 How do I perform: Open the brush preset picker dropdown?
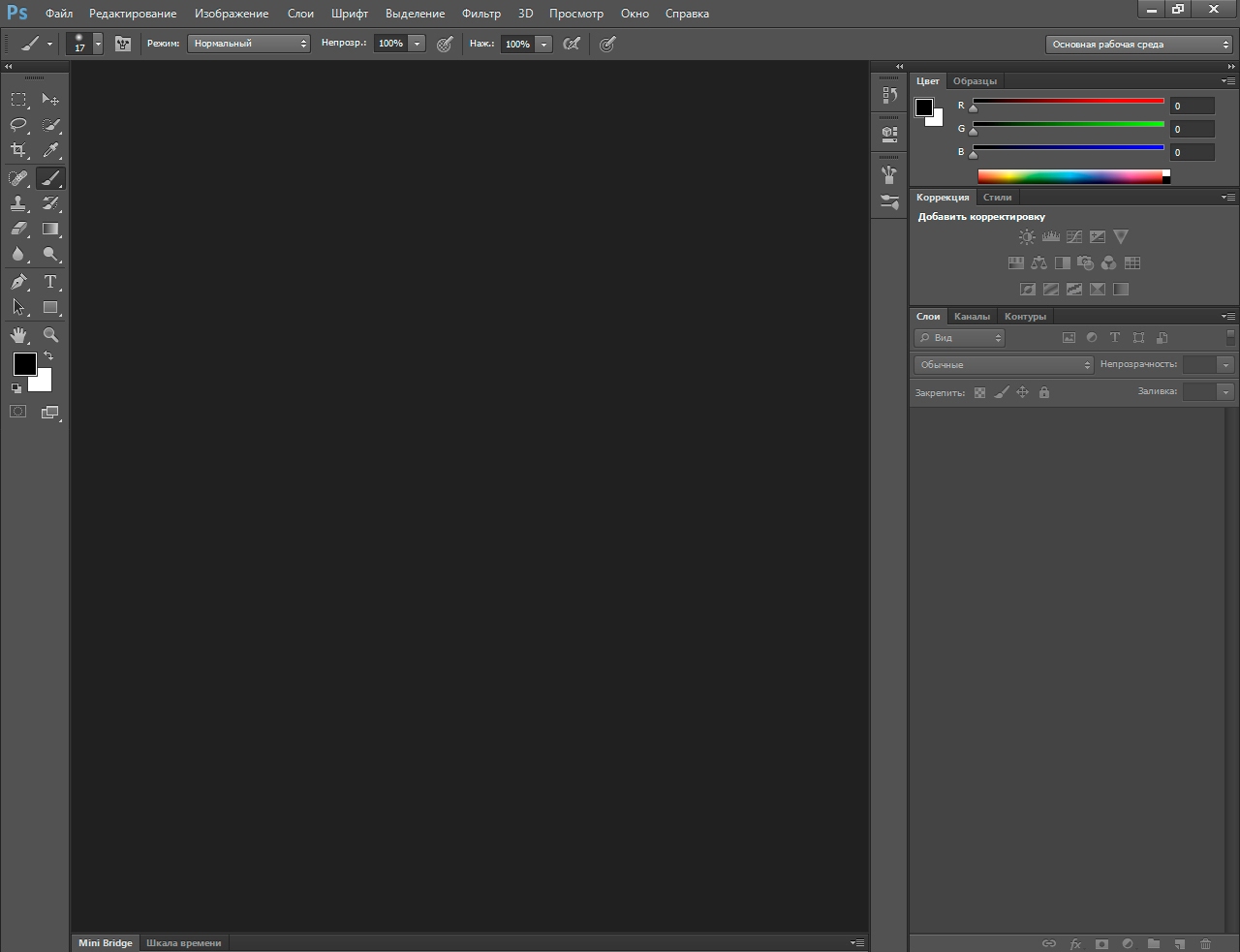click(x=98, y=44)
